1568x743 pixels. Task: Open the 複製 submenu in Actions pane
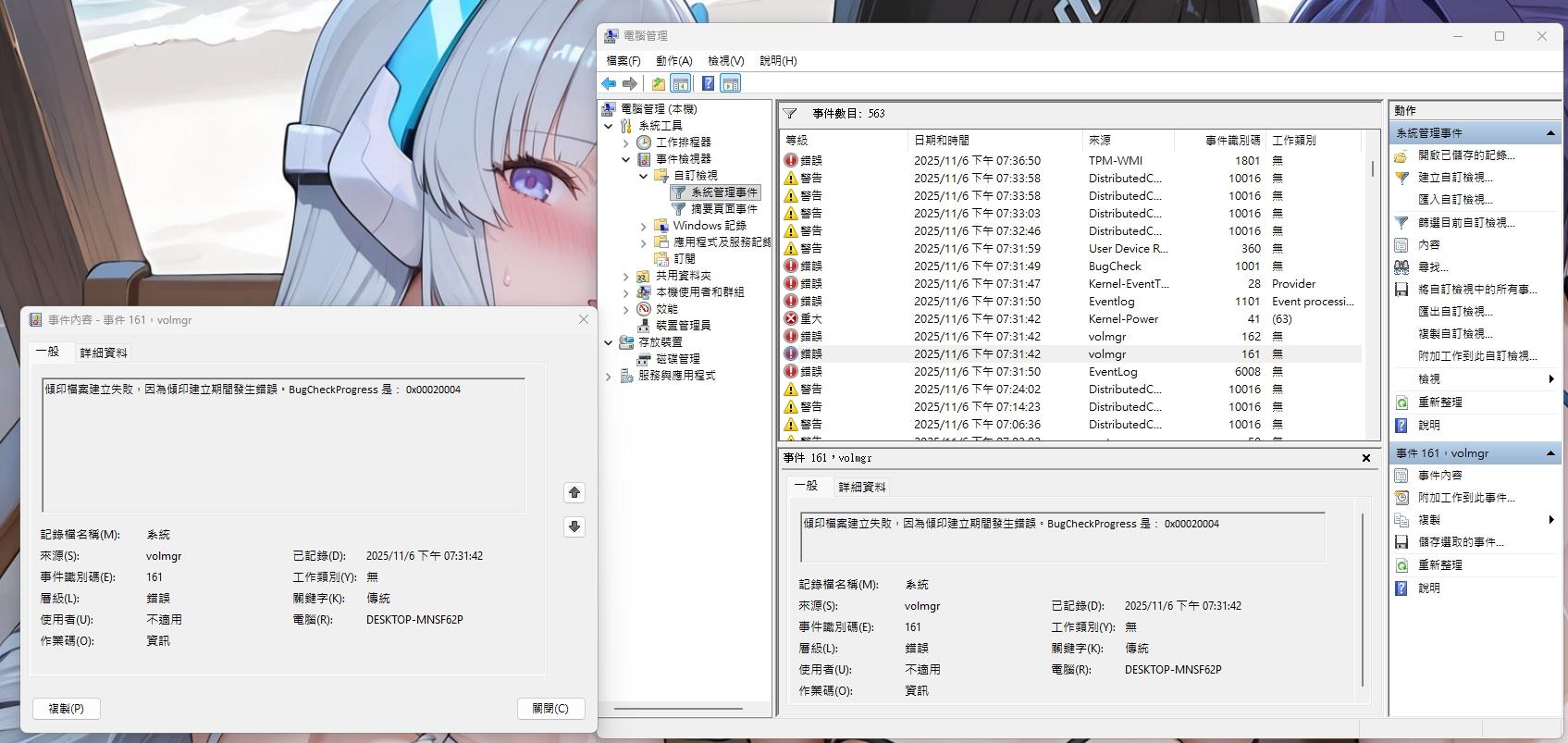point(1475,520)
